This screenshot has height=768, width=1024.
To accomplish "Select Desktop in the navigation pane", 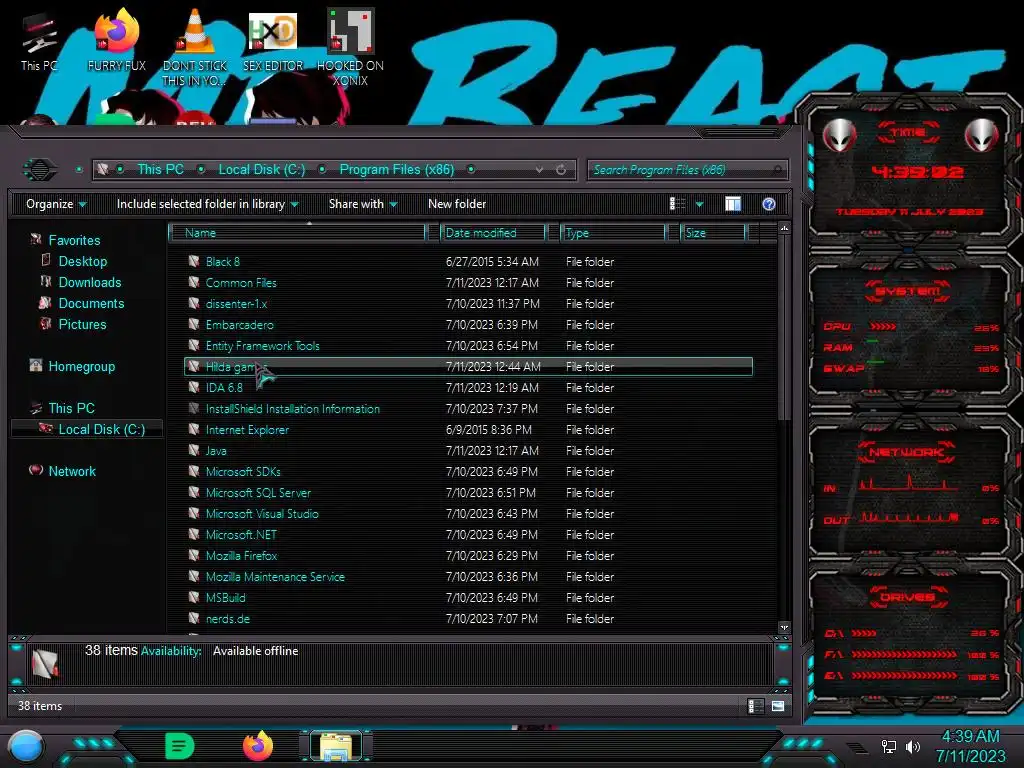I will click(83, 261).
